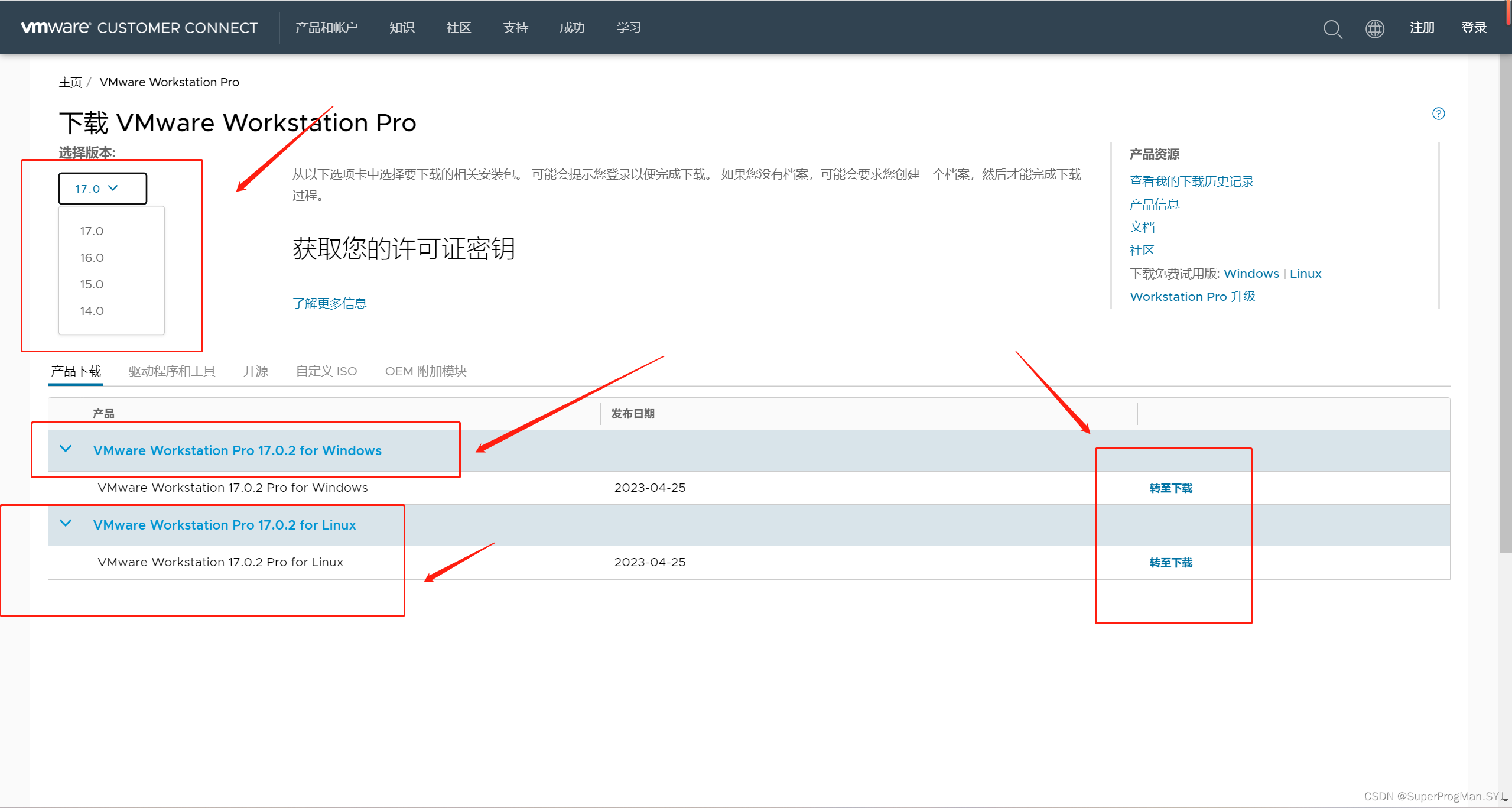Screen dimensions: 1512x808
Task: Click the VMware Workstation Pro breadcrumb
Action: pyautogui.click(x=170, y=82)
